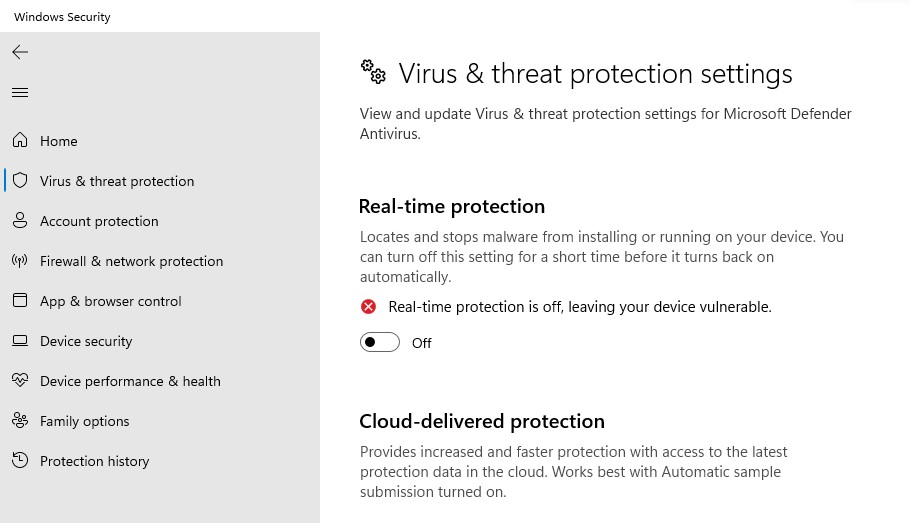This screenshot has height=523, width=909.
Task: Go to Firewall & network protection
Action: [x=131, y=261]
